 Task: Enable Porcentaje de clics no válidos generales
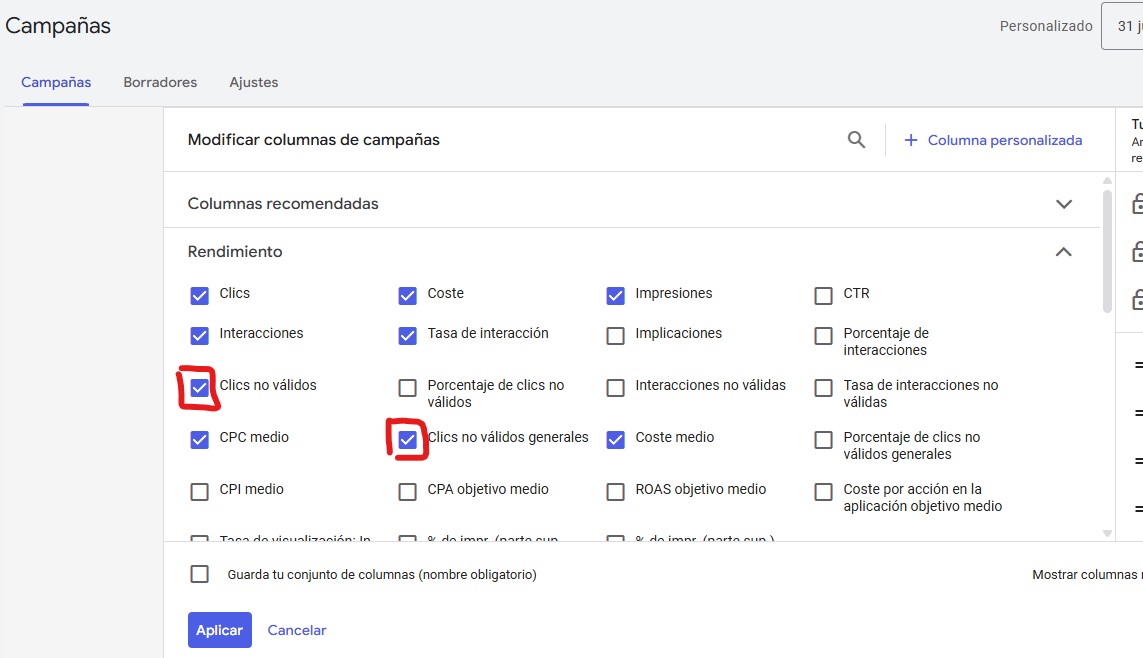pos(823,439)
